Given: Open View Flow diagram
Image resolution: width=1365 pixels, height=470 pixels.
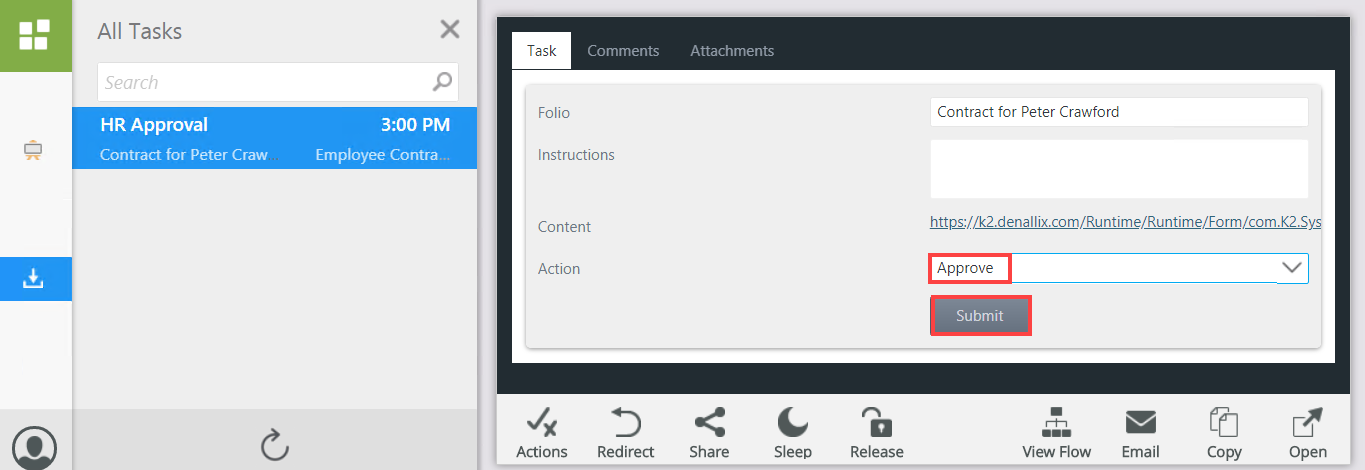Looking at the screenshot, I should (1057, 434).
